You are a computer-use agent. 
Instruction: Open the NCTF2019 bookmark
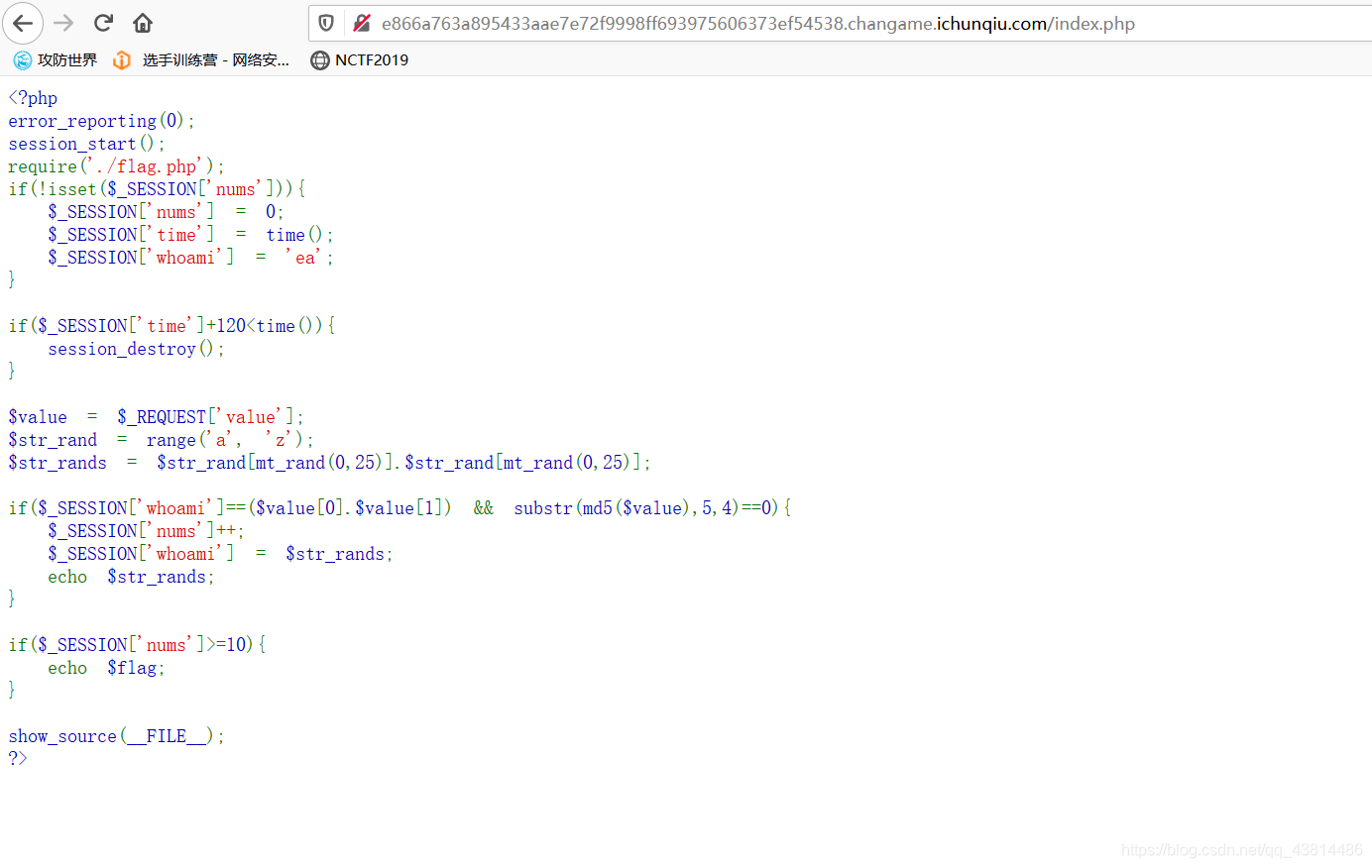[x=360, y=60]
